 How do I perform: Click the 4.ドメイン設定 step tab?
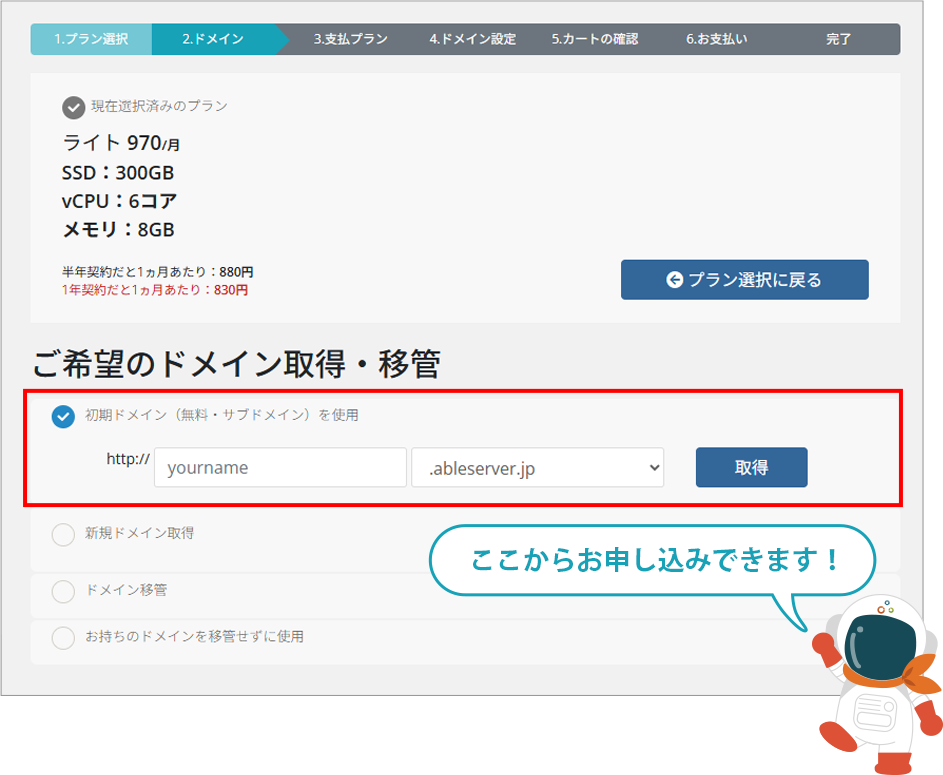click(x=472, y=39)
